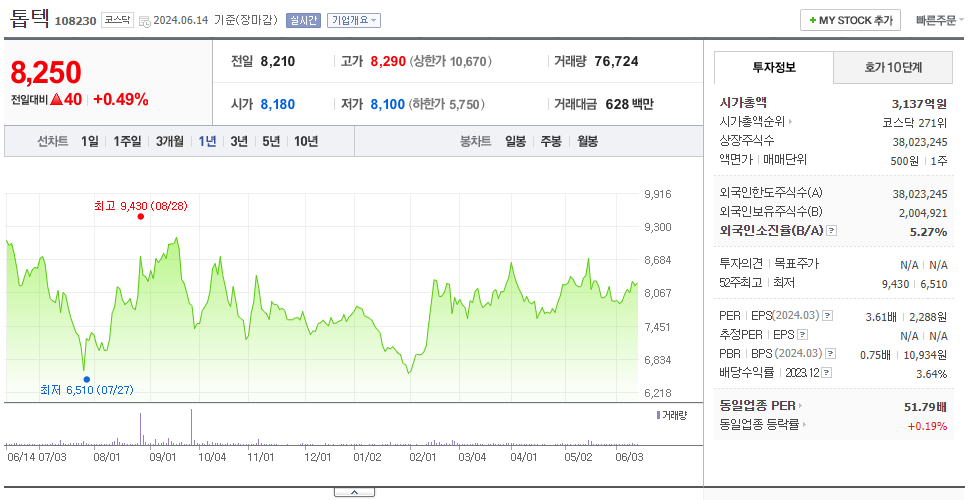Select the 3개월 line chart period

(170, 141)
